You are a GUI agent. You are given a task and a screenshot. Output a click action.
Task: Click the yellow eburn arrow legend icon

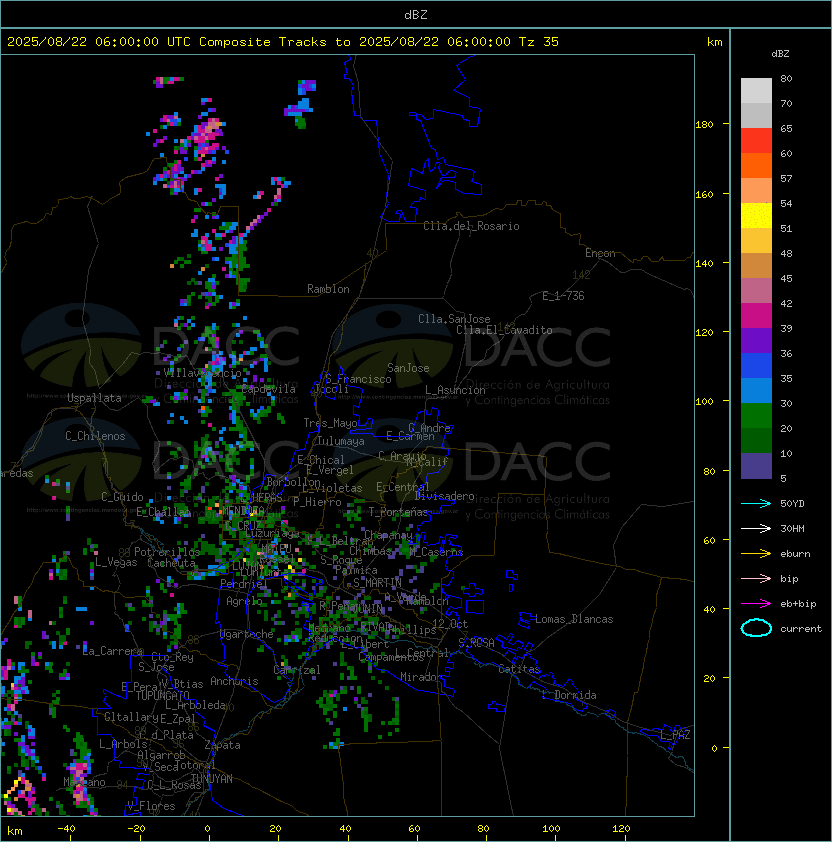click(756, 553)
